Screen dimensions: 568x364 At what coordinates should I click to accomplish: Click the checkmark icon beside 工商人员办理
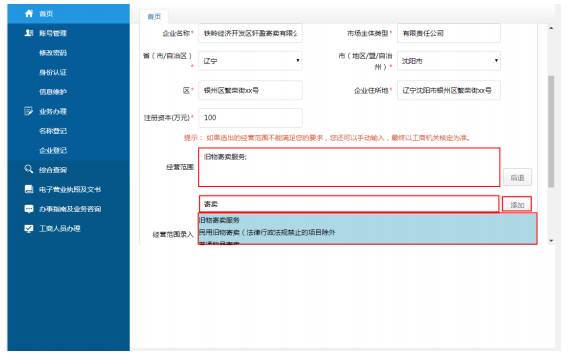(x=29, y=228)
